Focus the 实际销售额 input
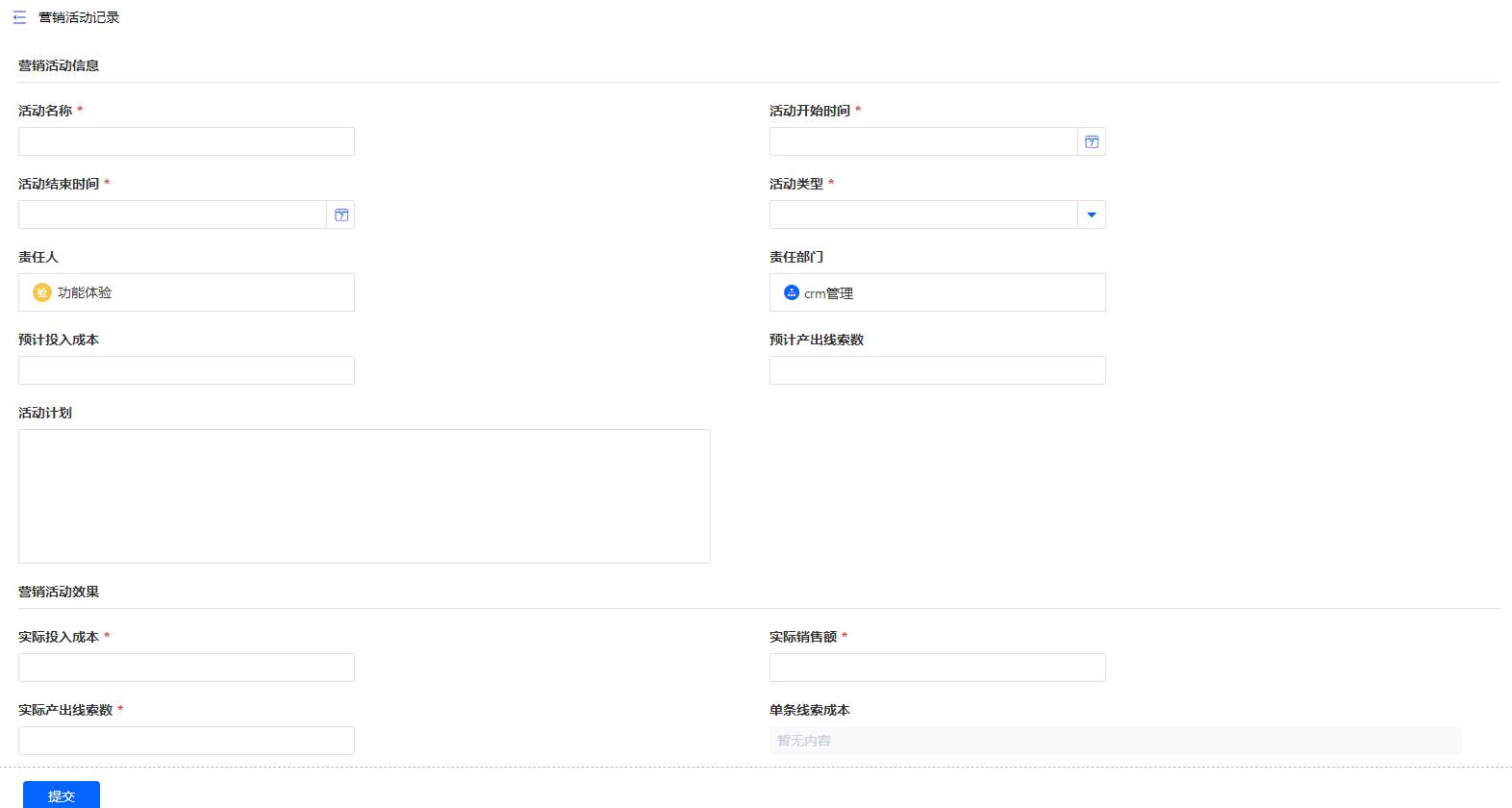Screen dimensions: 1512x808 (938, 668)
